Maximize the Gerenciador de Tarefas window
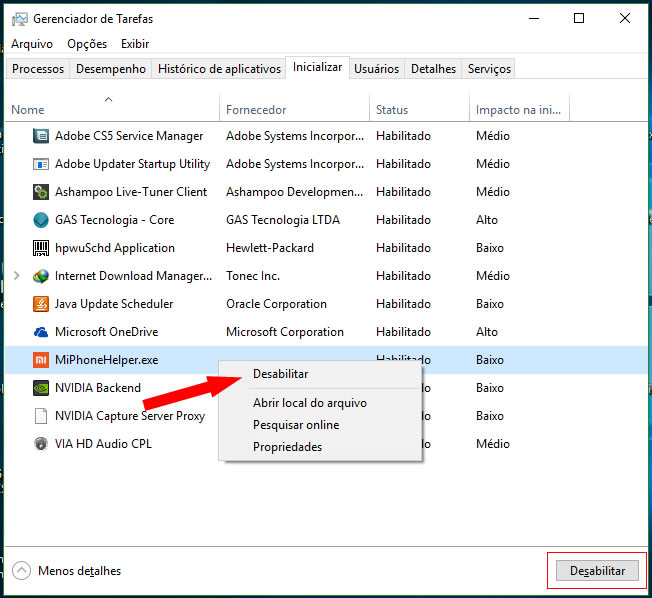652x598 pixels. coord(579,18)
